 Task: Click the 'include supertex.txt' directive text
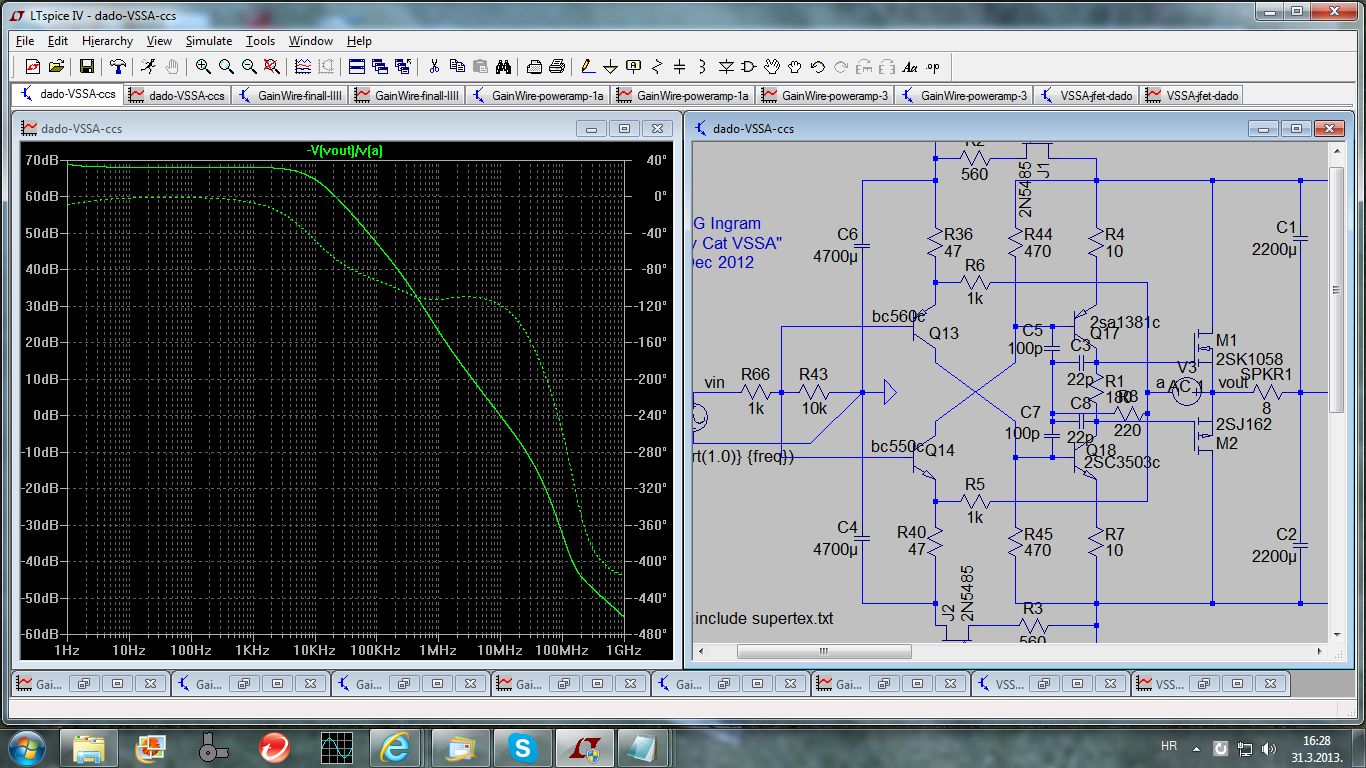pos(764,618)
